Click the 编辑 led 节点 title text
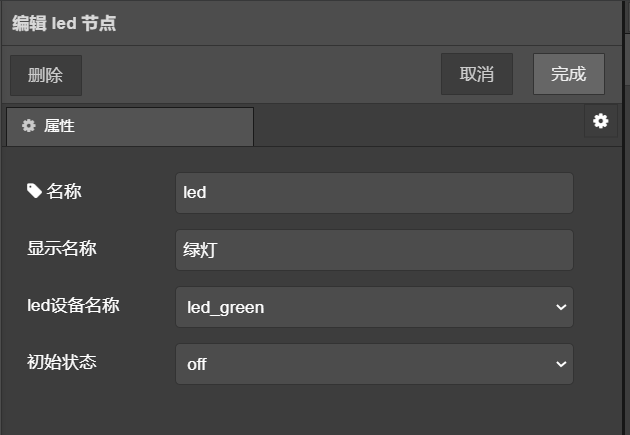The image size is (630, 435). click(64, 22)
